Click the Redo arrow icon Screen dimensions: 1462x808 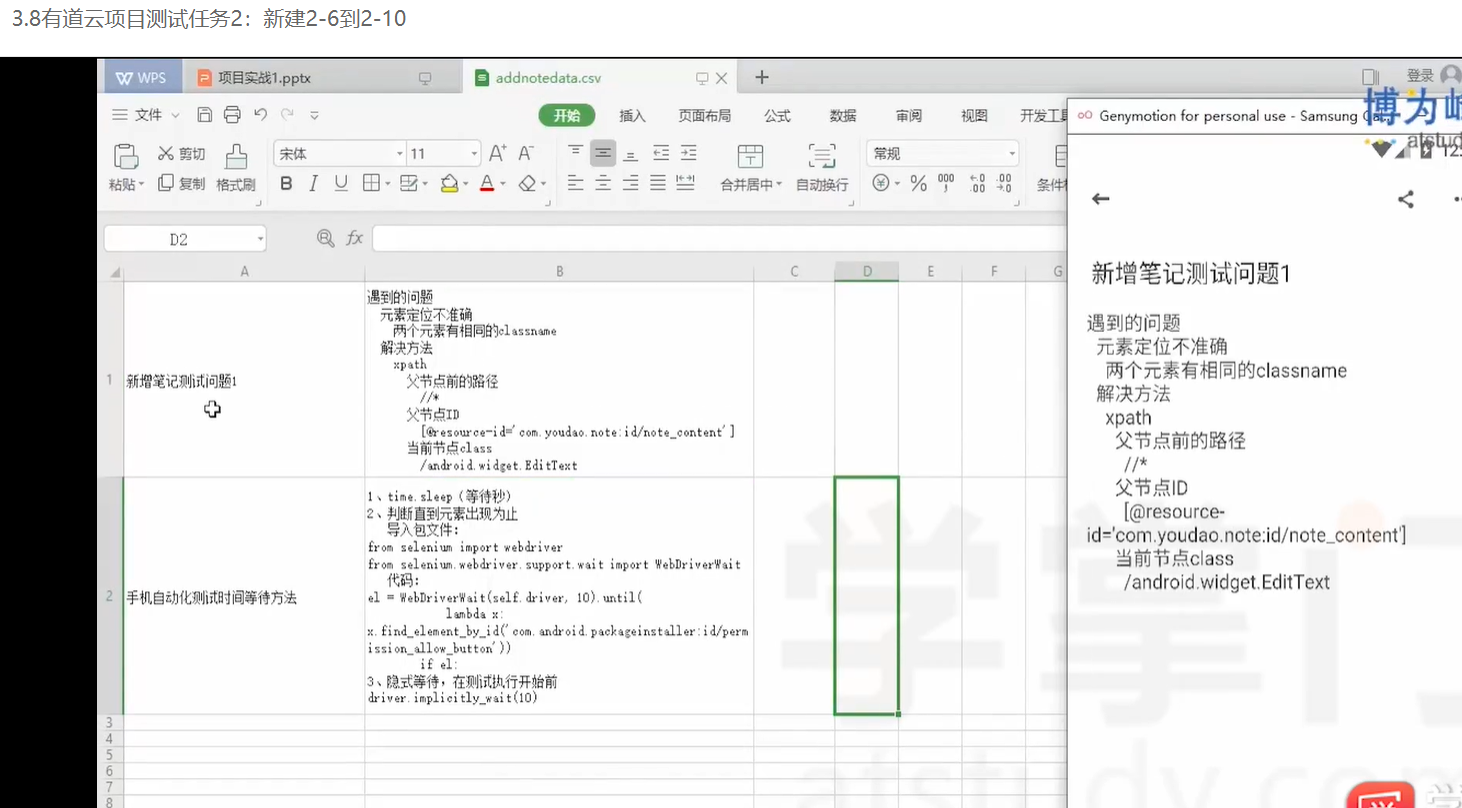point(287,115)
